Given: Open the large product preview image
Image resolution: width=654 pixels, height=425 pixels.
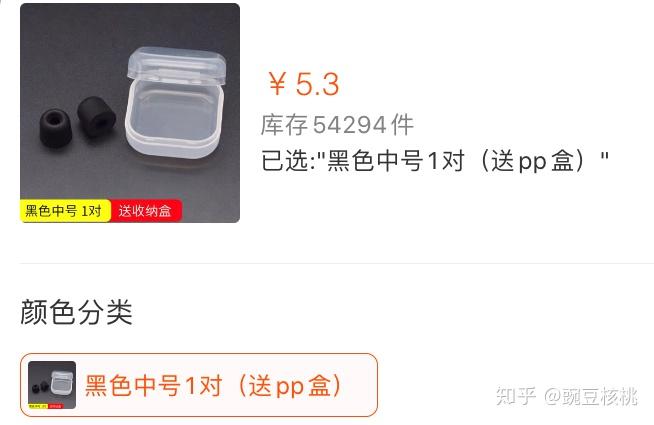Looking at the screenshot, I should 130,113.
